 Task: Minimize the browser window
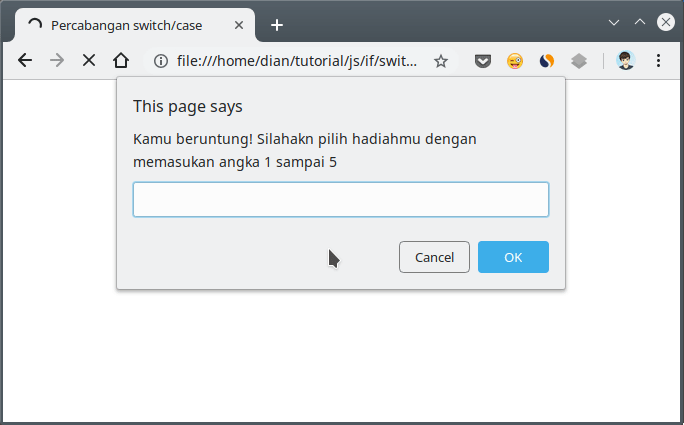[x=614, y=21]
